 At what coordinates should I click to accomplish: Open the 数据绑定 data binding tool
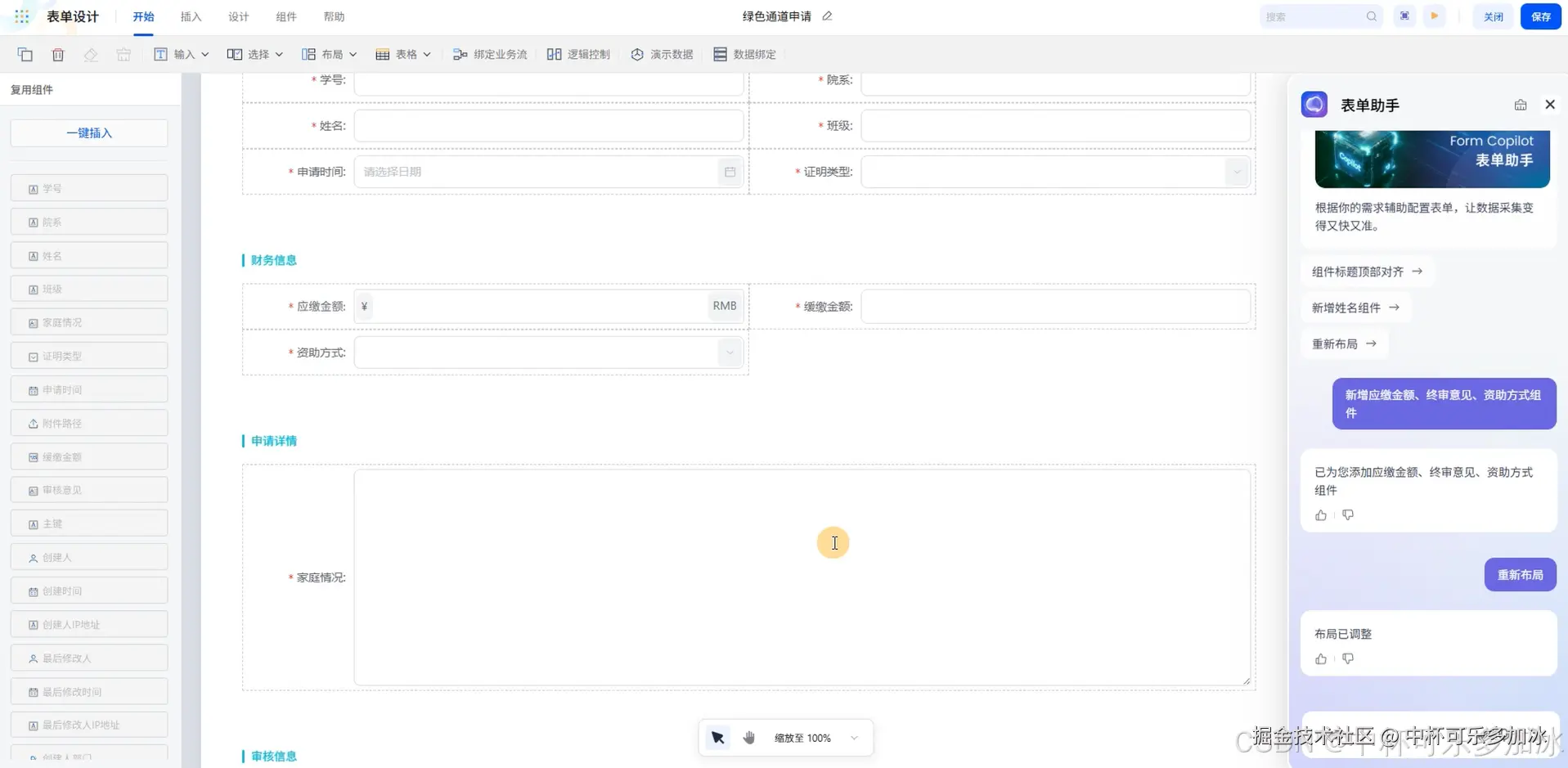pos(744,55)
